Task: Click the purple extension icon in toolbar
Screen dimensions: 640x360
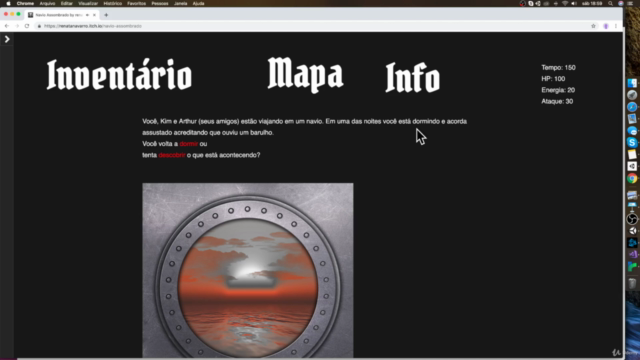Action: [606, 26]
